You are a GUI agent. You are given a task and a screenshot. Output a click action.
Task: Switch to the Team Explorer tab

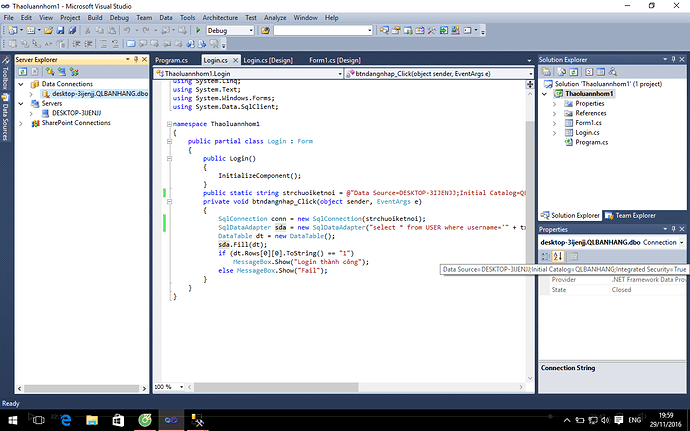coord(630,215)
